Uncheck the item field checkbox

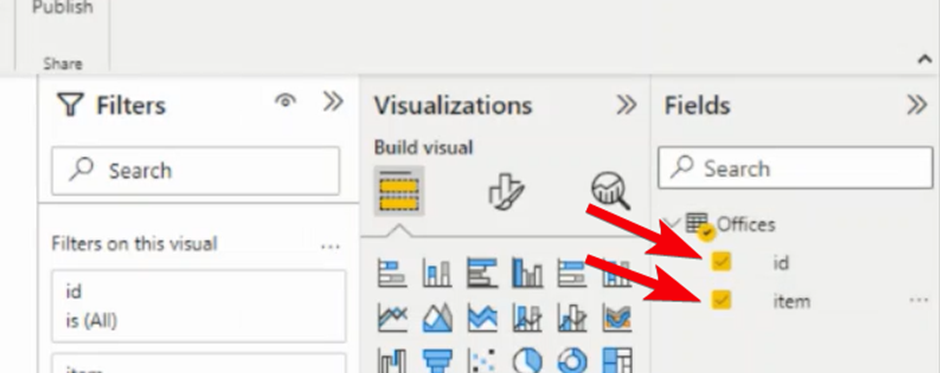721,300
